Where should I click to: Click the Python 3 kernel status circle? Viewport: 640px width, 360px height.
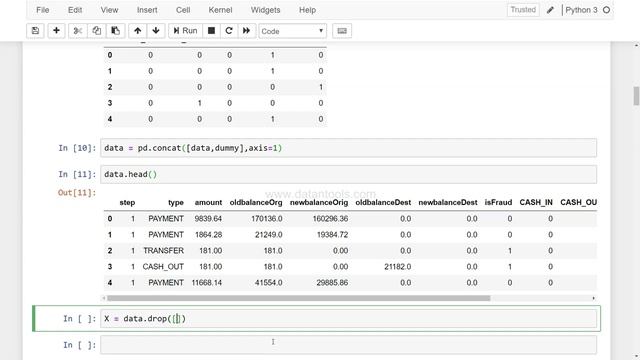coord(607,10)
